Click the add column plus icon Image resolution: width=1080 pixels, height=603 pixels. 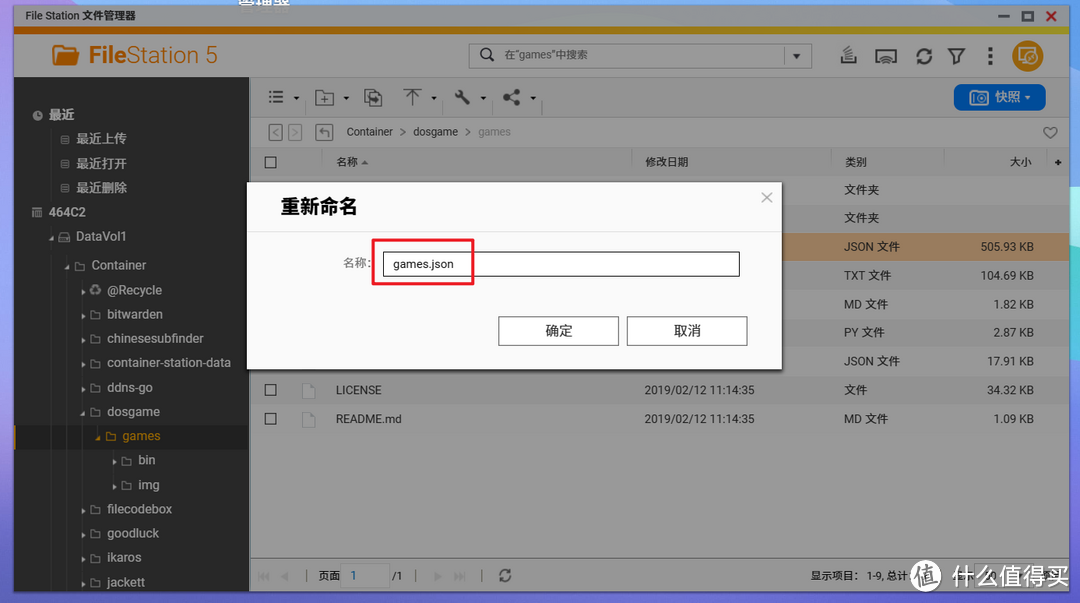[1058, 163]
